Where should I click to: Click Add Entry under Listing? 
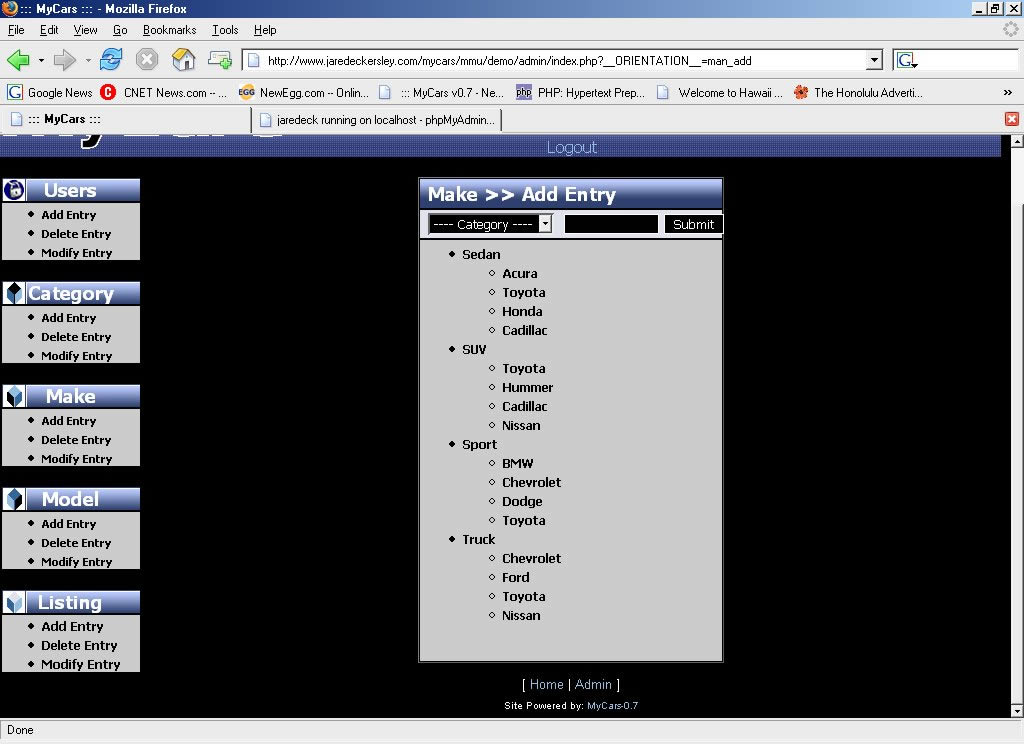[72, 626]
